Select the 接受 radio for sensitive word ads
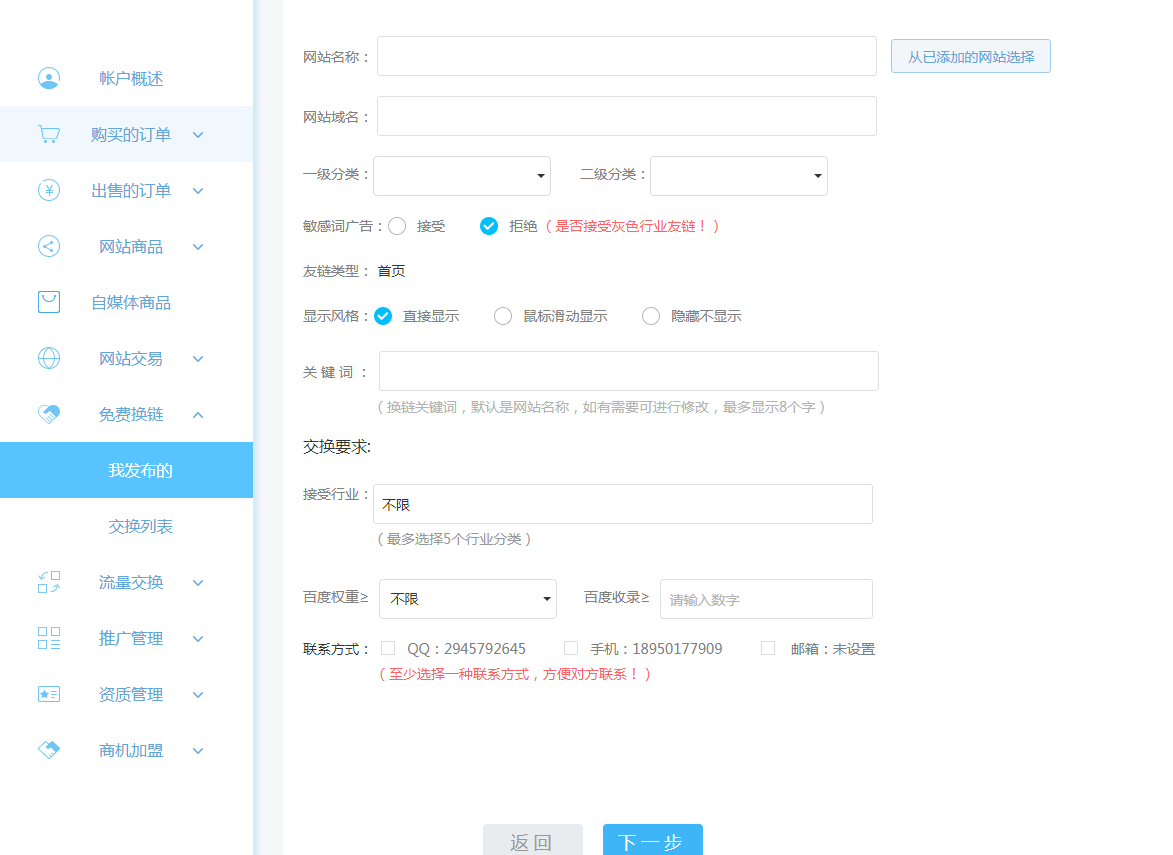This screenshot has height=855, width=1173. (397, 226)
